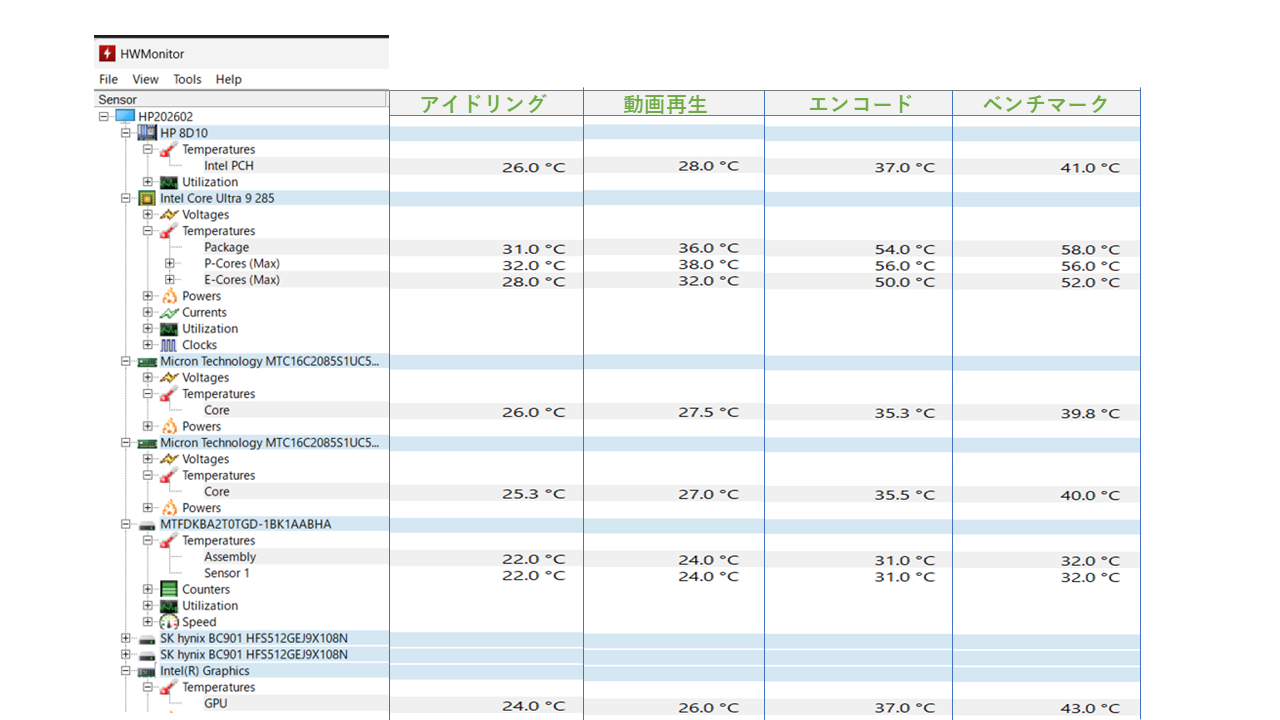Click the Speed gauge icon
Image resolution: width=1280 pixels, height=720 pixels.
tap(169, 622)
